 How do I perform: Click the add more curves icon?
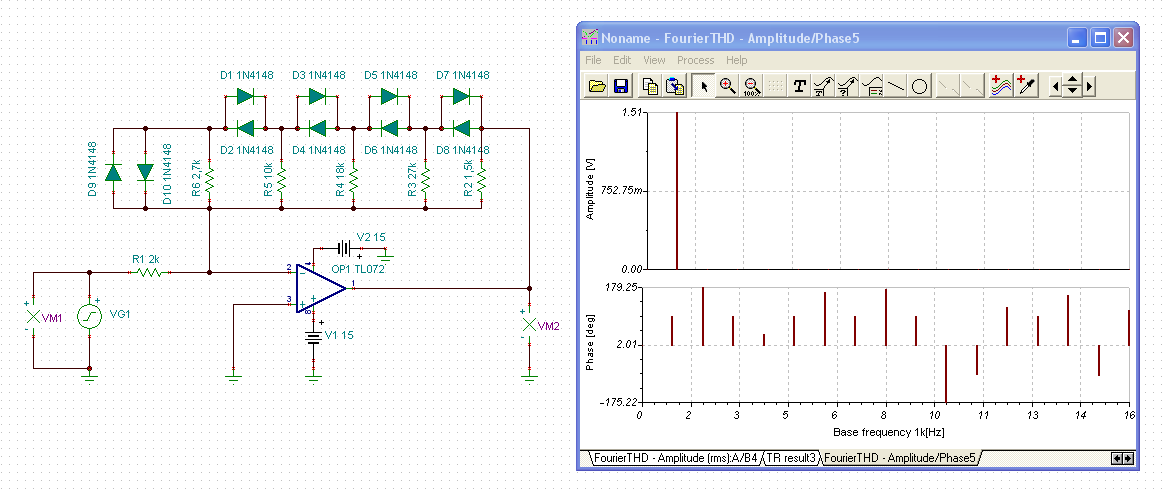1002,87
